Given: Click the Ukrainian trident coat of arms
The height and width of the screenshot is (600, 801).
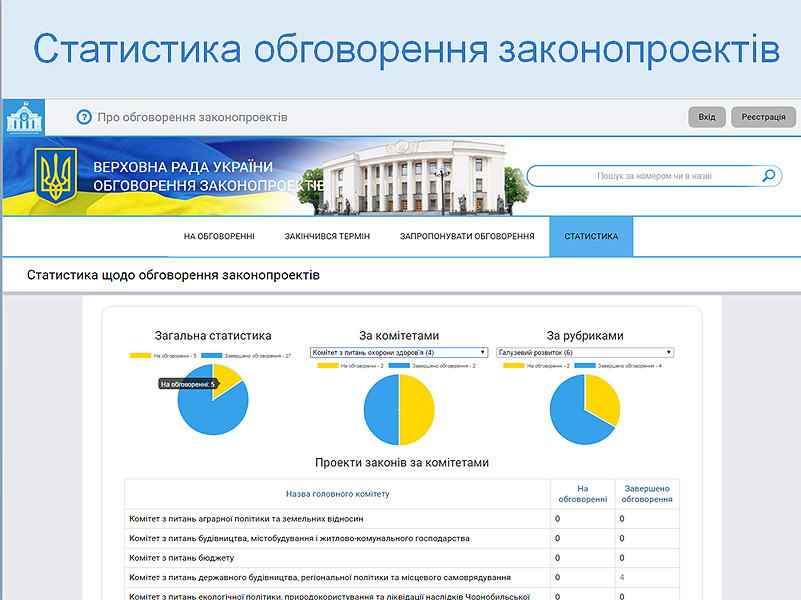Looking at the screenshot, I should tap(56, 176).
